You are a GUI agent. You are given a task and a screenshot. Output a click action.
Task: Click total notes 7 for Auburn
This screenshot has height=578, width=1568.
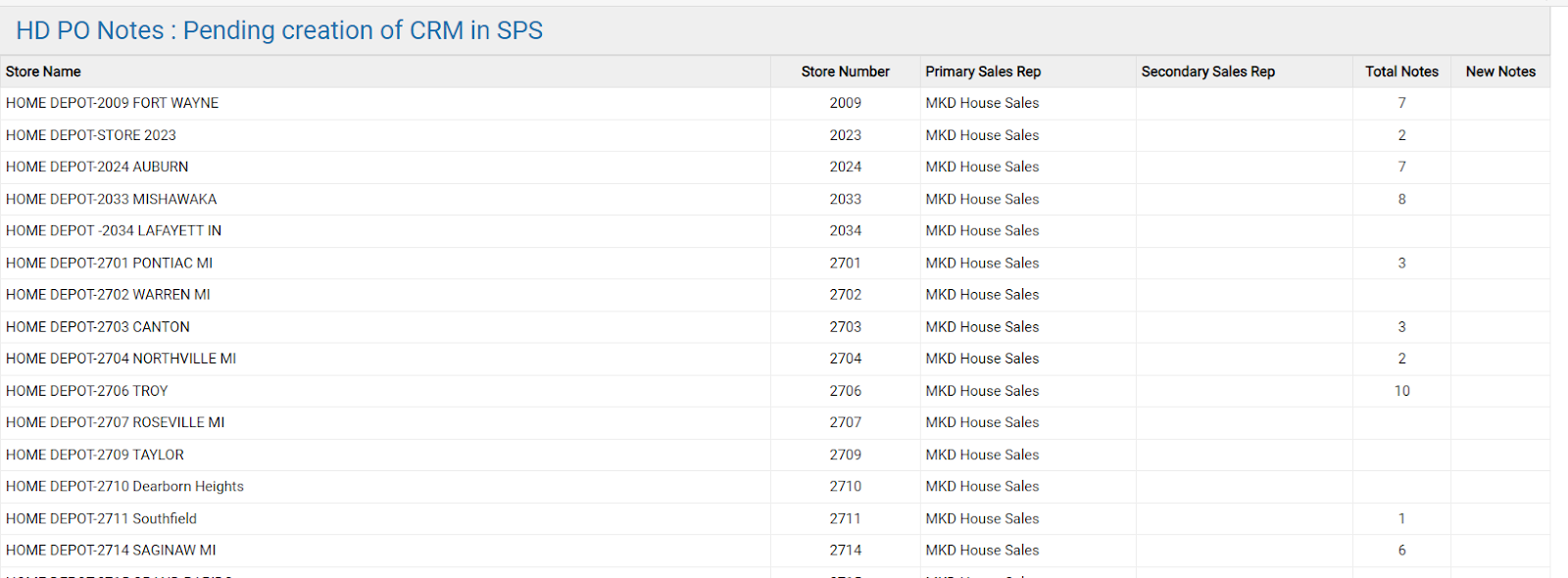tap(1401, 167)
